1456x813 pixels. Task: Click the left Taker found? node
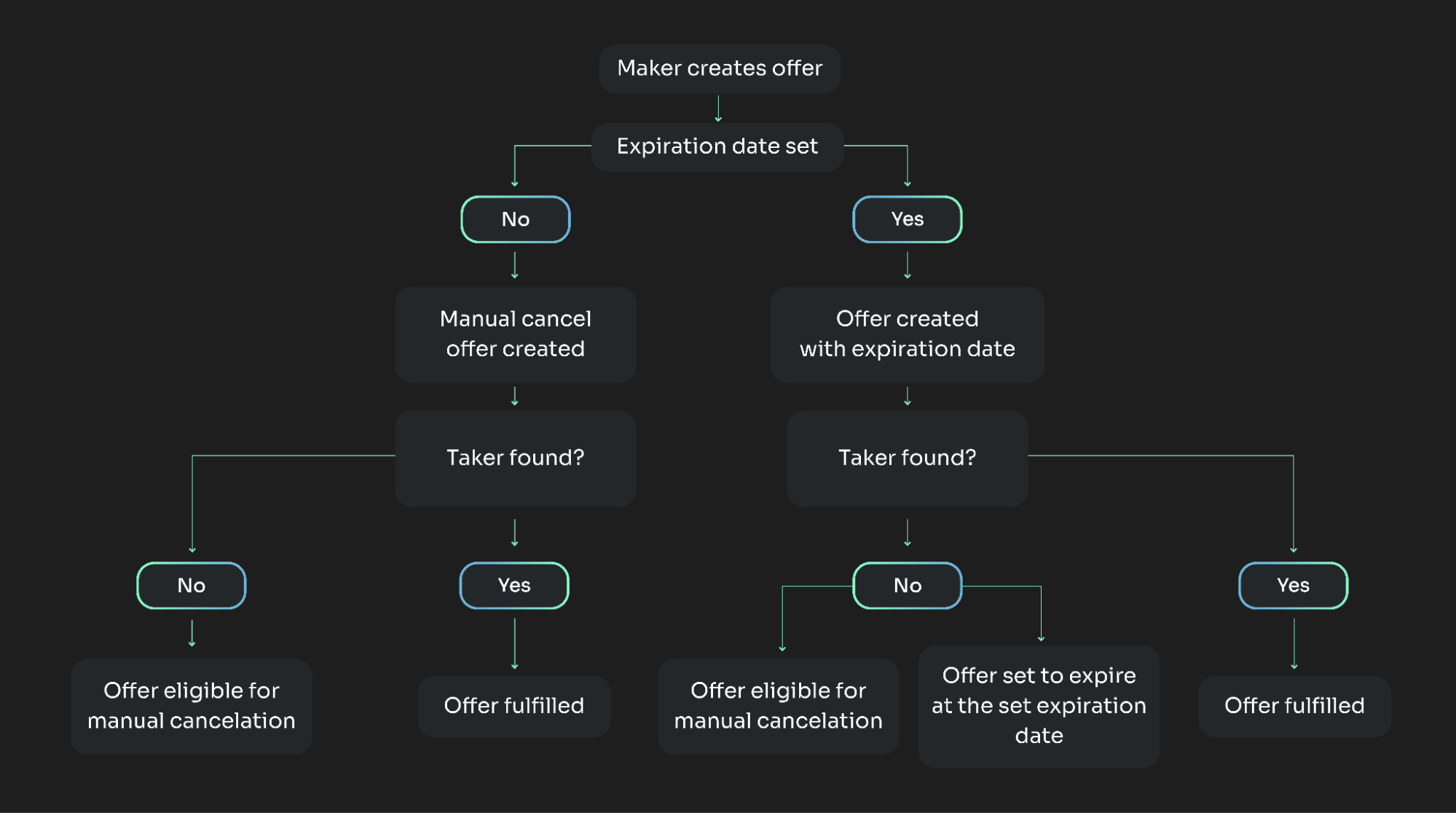[x=516, y=458]
